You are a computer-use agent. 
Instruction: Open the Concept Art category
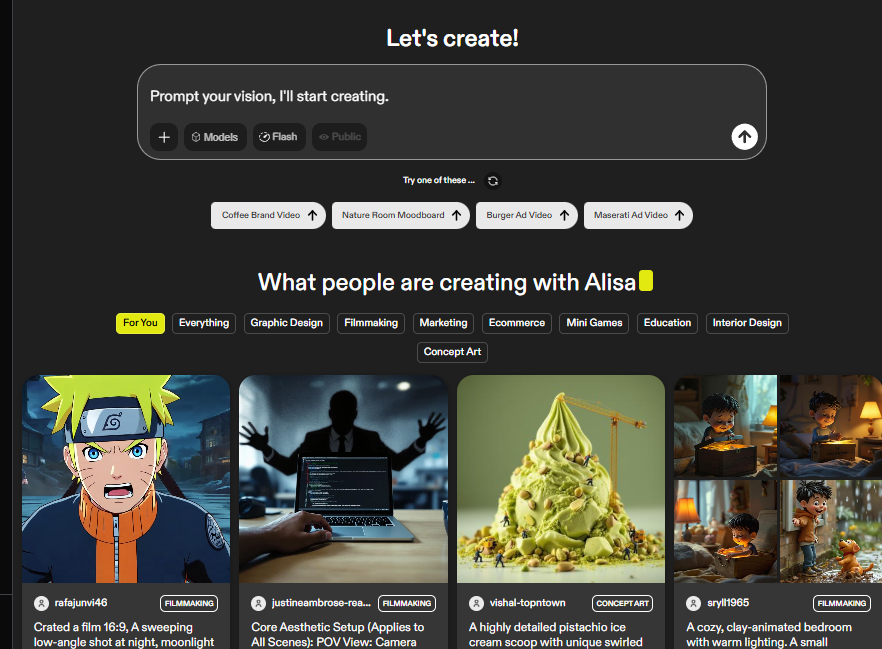(452, 352)
